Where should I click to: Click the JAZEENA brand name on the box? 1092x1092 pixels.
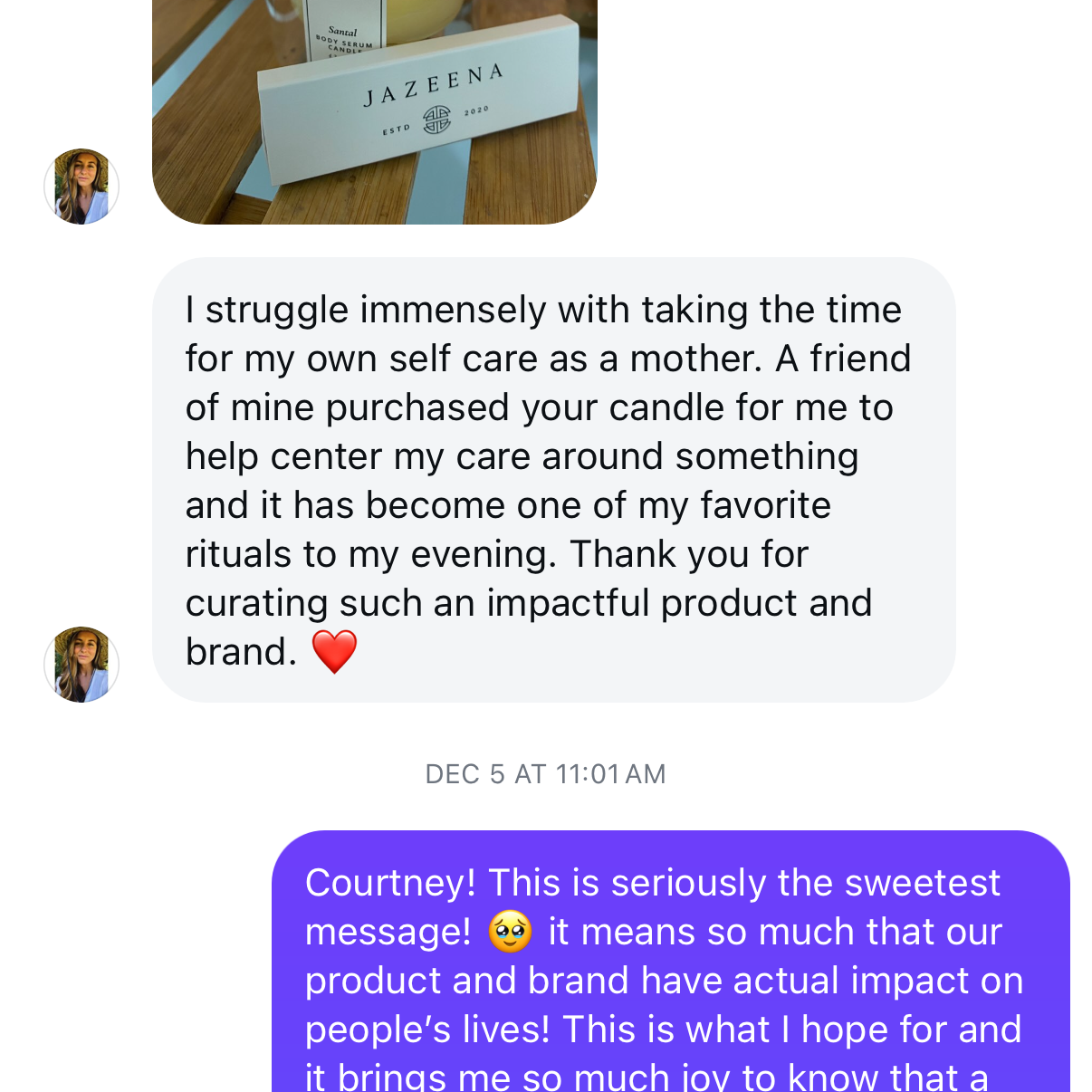[x=433, y=84]
